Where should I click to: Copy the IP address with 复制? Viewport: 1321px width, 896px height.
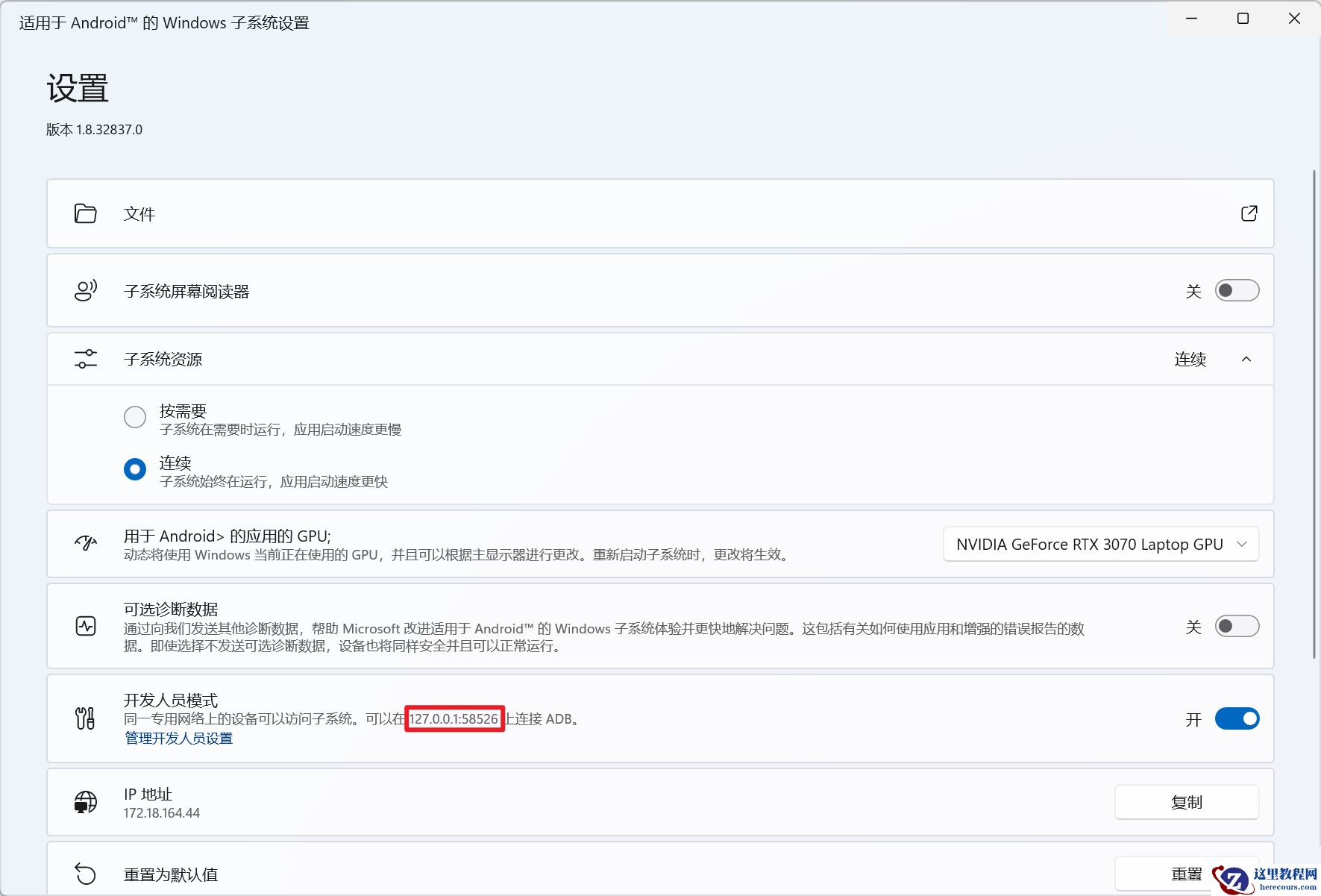[x=1187, y=801]
